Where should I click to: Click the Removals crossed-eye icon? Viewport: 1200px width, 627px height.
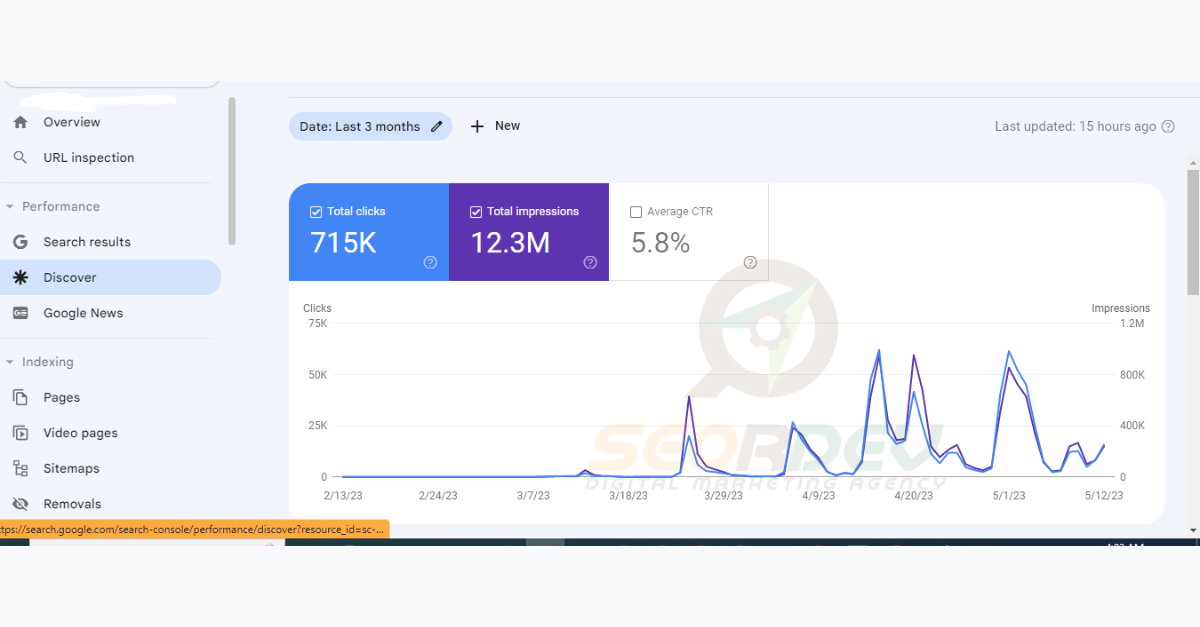click(x=20, y=504)
